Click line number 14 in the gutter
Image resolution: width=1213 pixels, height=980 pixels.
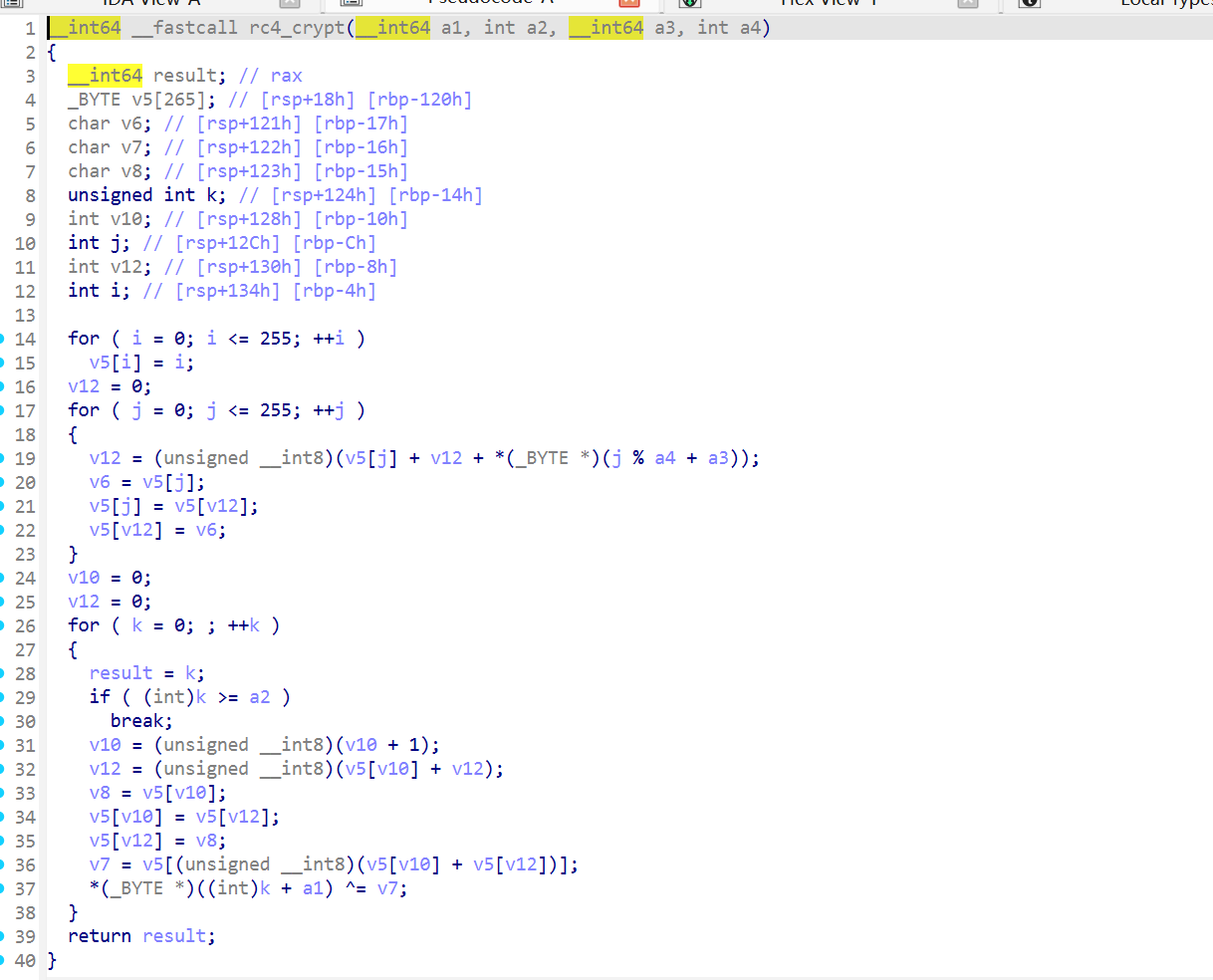[x=25, y=339]
